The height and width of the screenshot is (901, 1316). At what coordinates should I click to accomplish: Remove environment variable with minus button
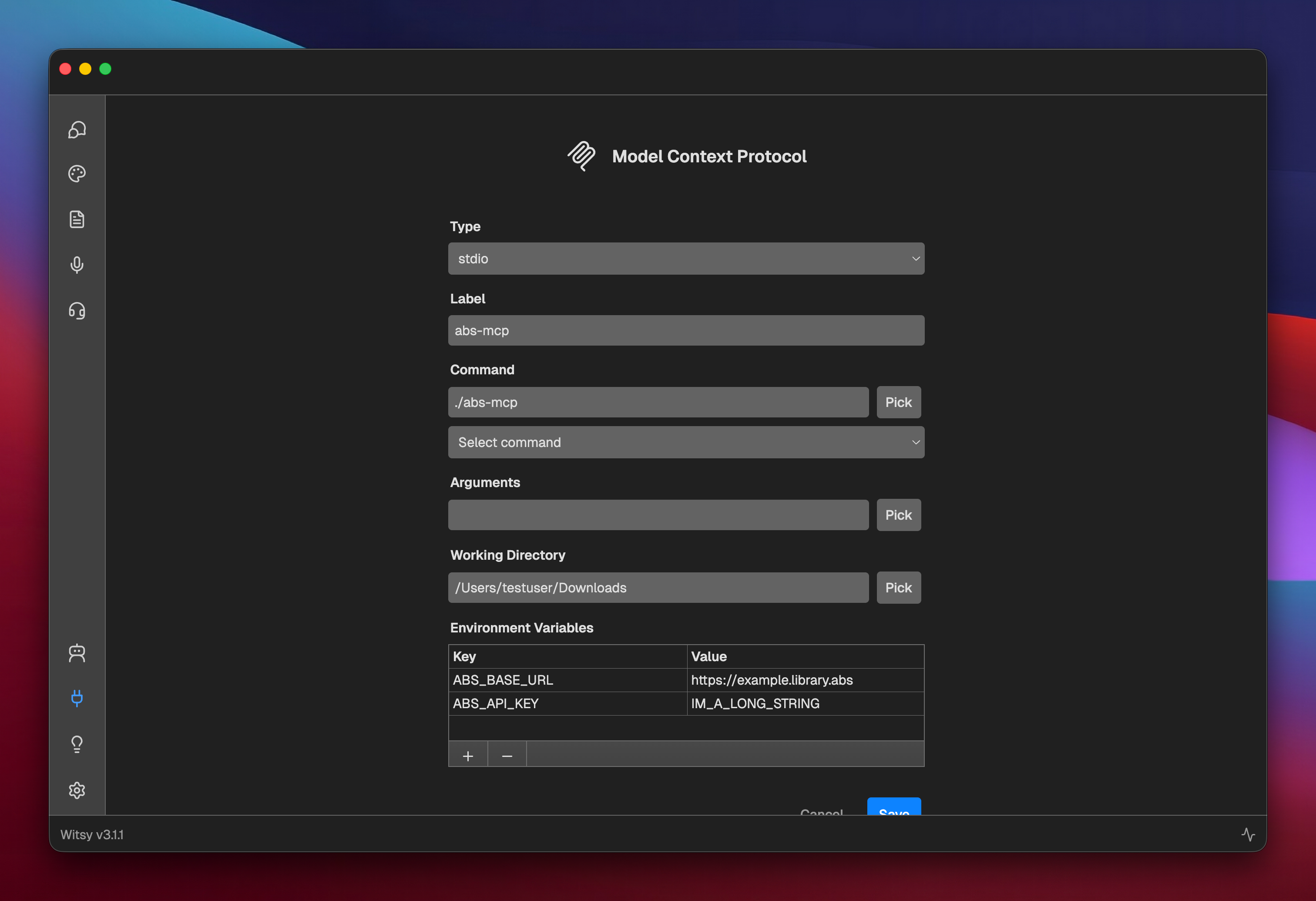pyautogui.click(x=507, y=756)
